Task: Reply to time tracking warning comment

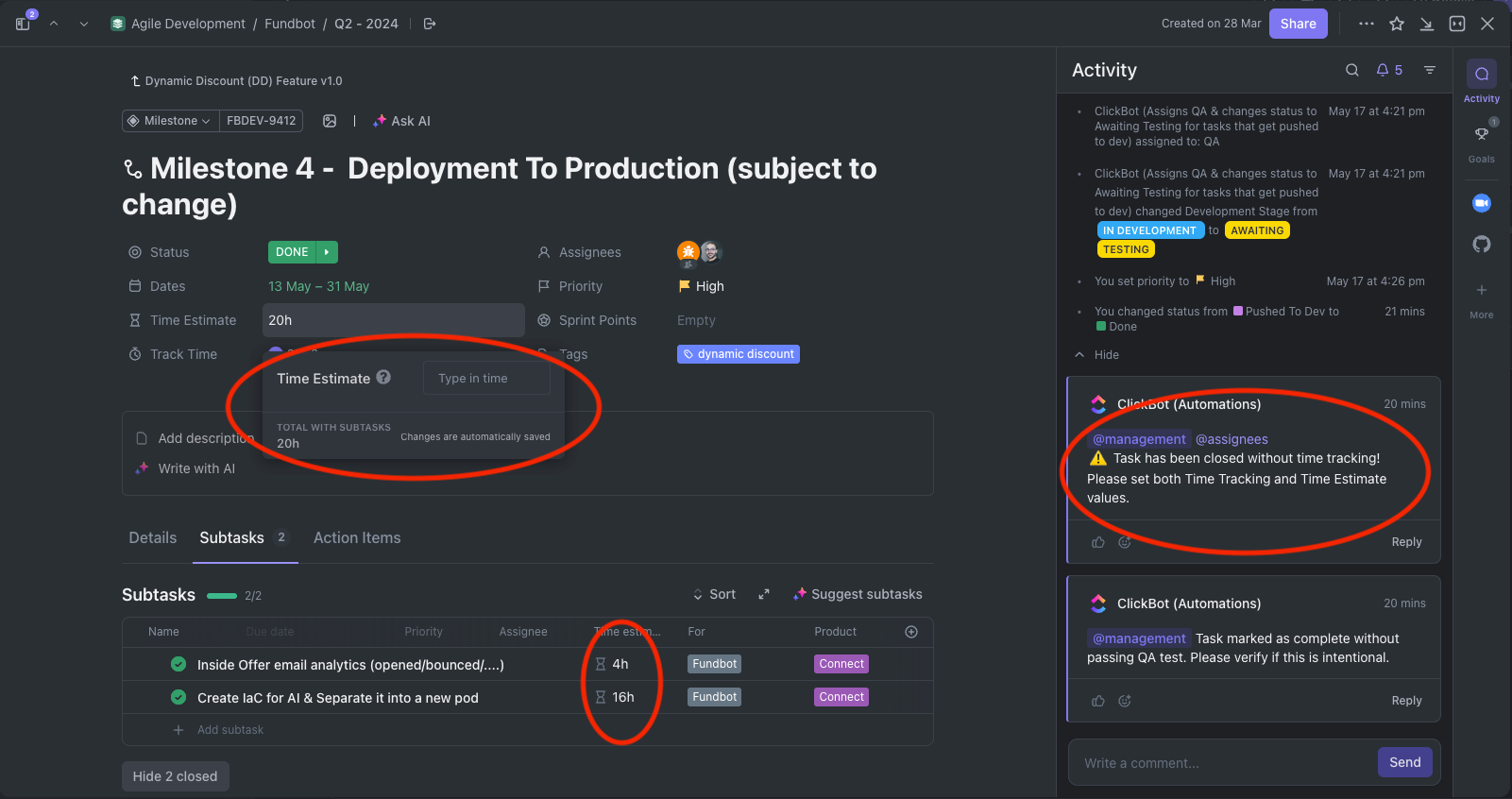Action: click(x=1406, y=542)
